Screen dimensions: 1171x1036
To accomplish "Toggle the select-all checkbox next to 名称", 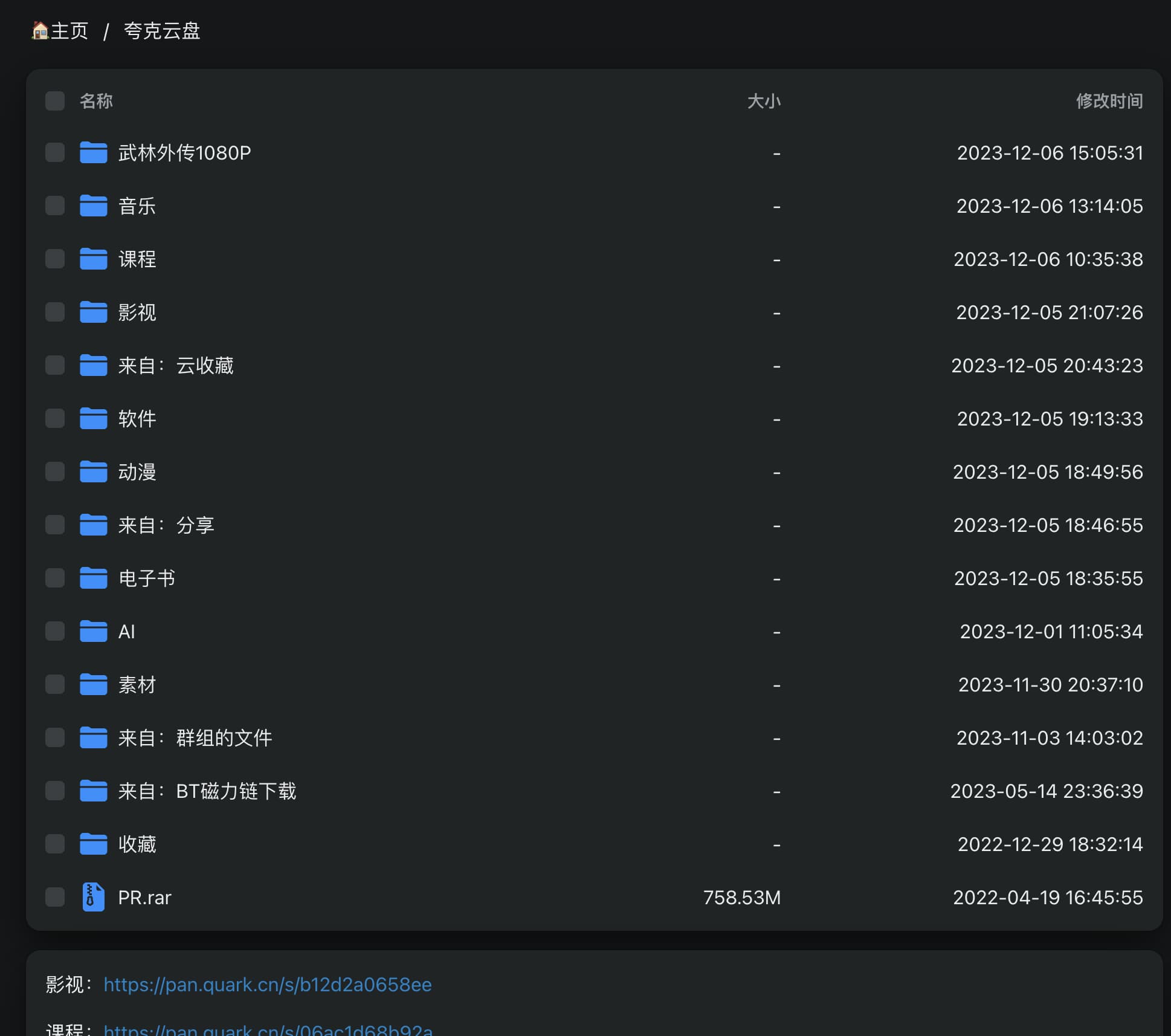I will (55, 101).
